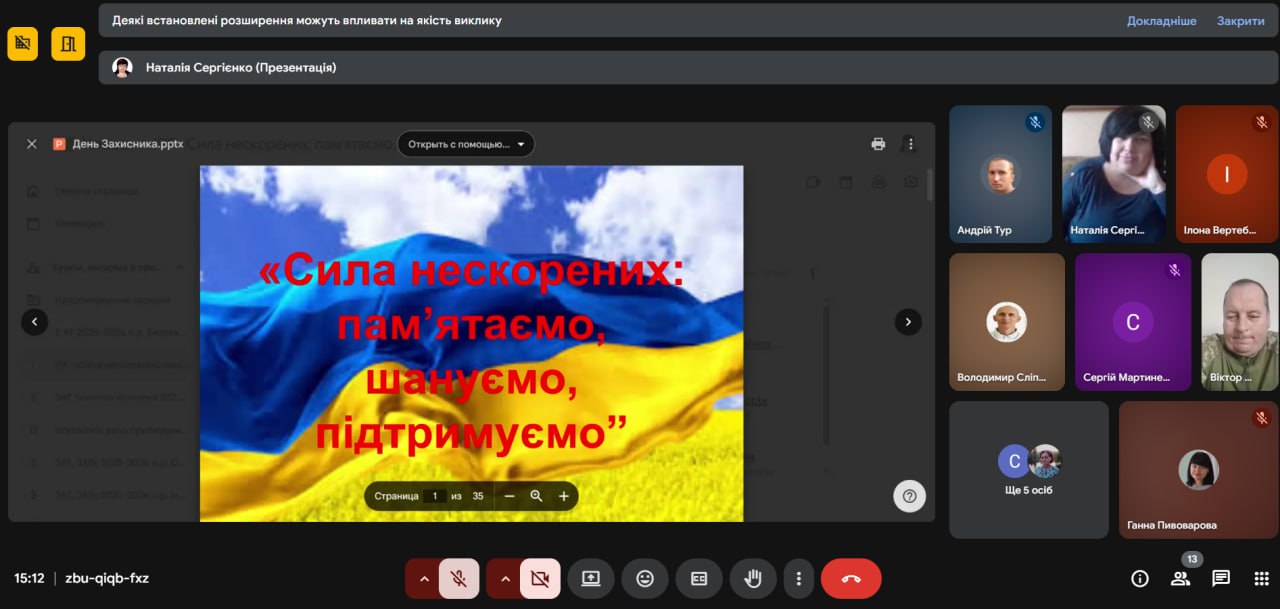Expand the camera video settings arrow
1280x609 pixels.
click(x=504, y=578)
